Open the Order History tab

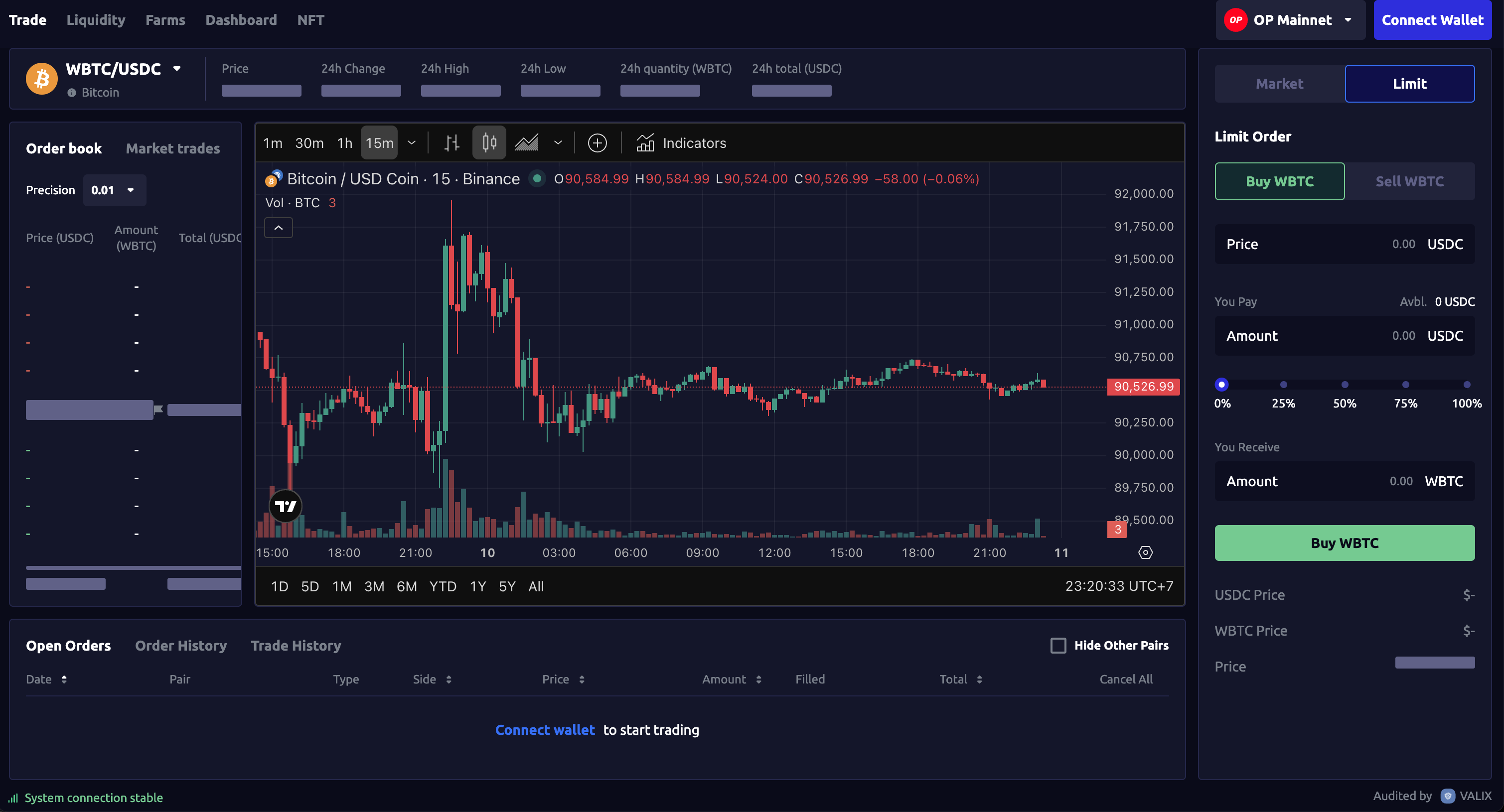[x=181, y=646]
